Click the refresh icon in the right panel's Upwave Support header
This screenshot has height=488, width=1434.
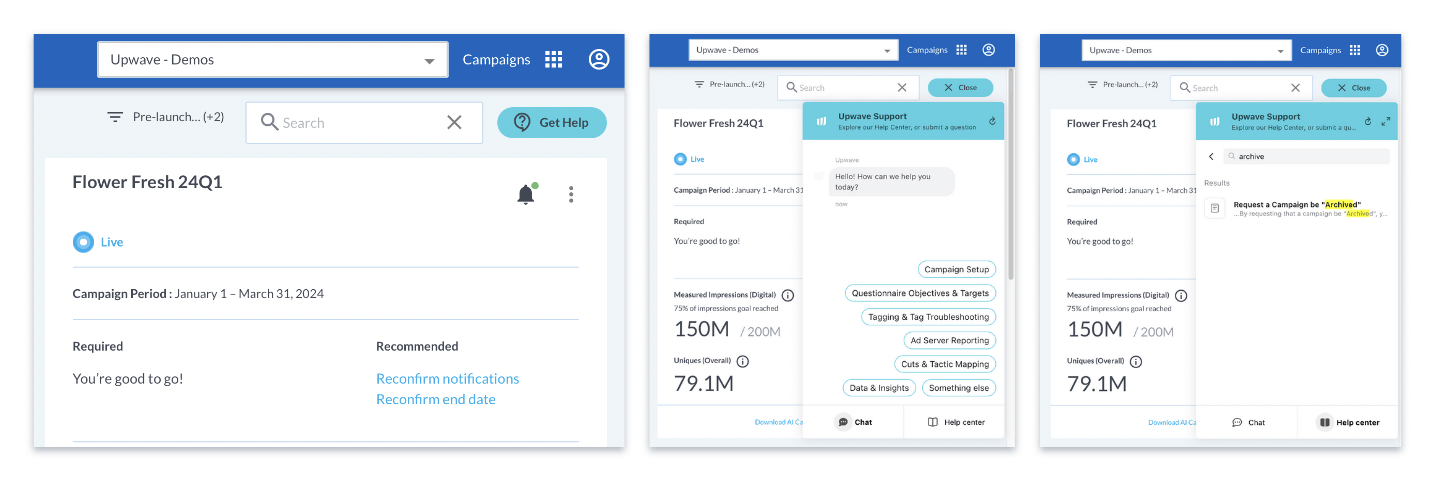coord(1368,122)
